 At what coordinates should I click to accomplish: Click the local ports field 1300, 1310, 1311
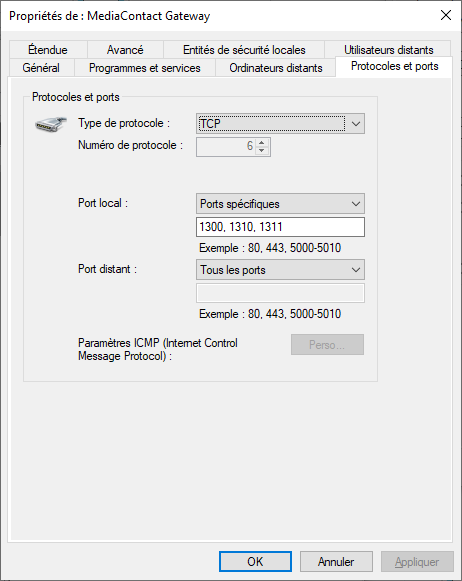pyautogui.click(x=280, y=227)
